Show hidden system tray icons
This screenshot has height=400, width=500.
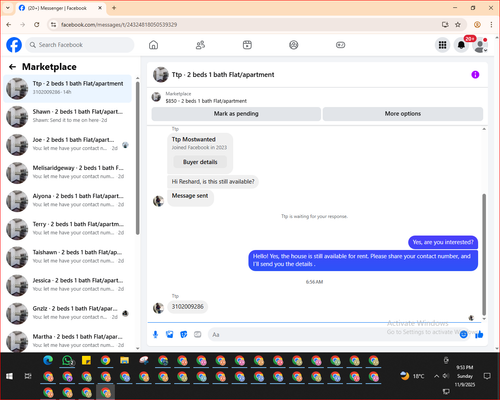tap(436, 376)
